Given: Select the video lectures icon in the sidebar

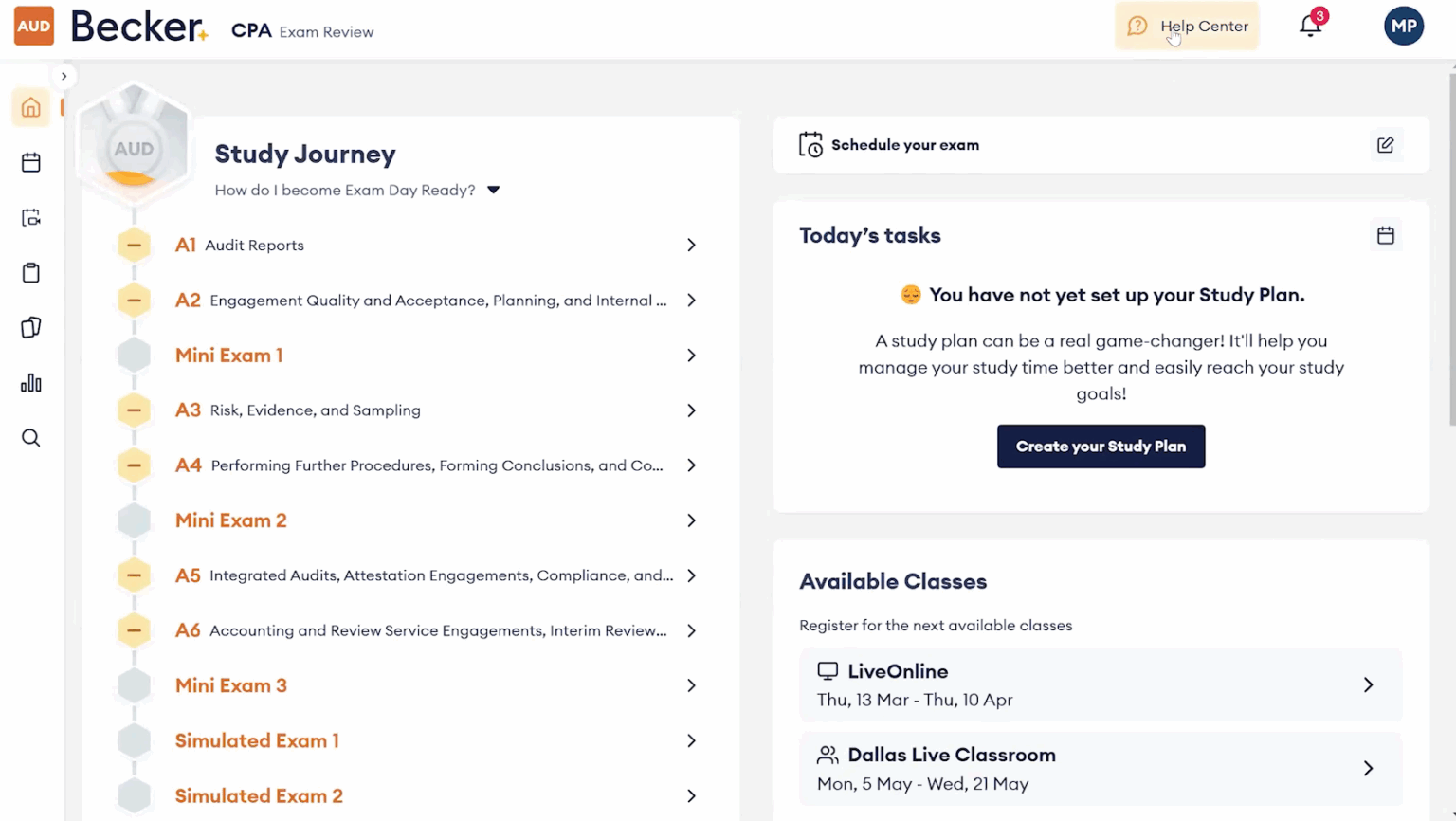Looking at the screenshot, I should [x=30, y=217].
